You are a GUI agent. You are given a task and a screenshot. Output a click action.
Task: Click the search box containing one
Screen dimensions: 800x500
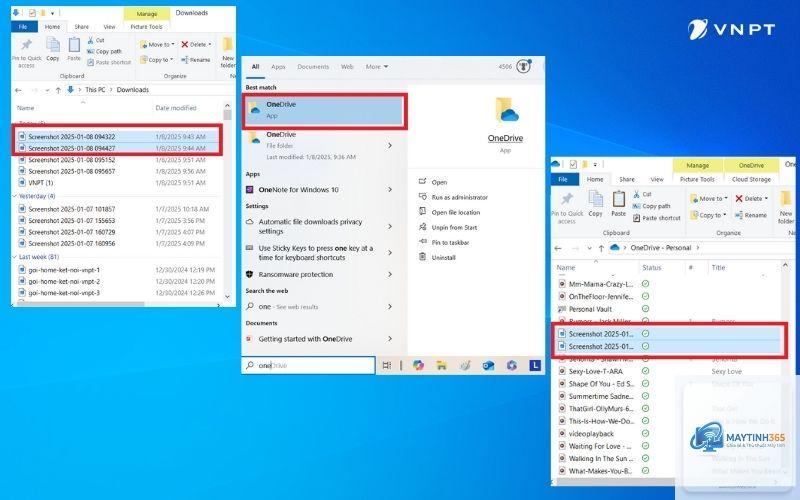(308, 365)
